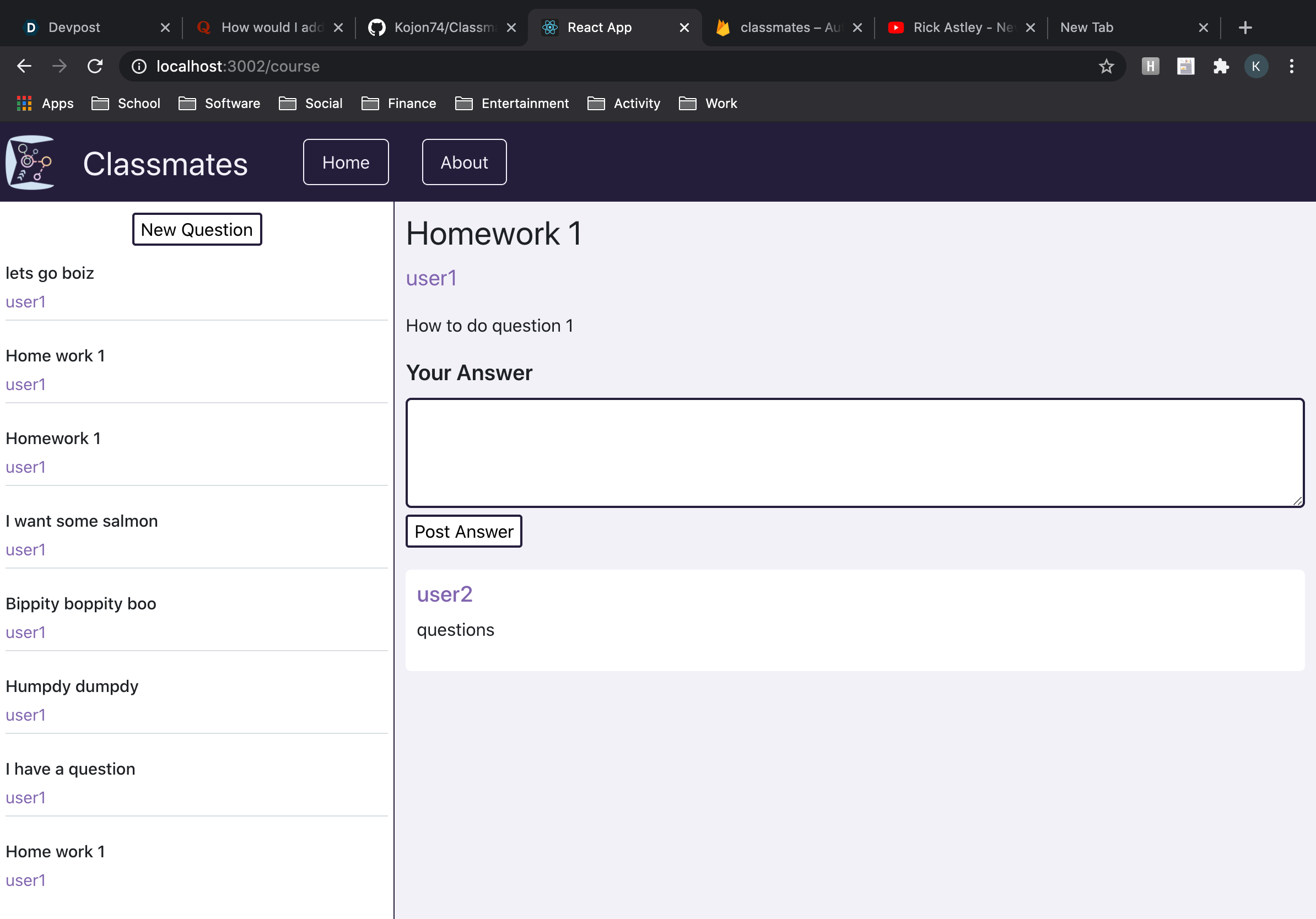Expand the Software bookmarks folder
1316x919 pixels.
tap(219, 104)
